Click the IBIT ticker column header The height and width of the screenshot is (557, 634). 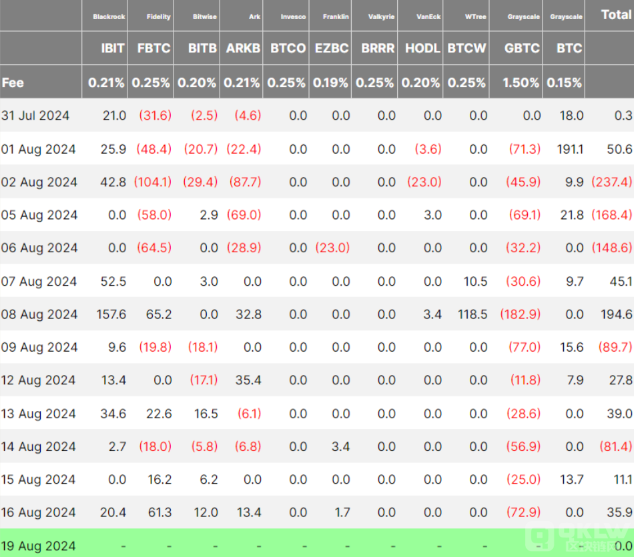(113, 47)
